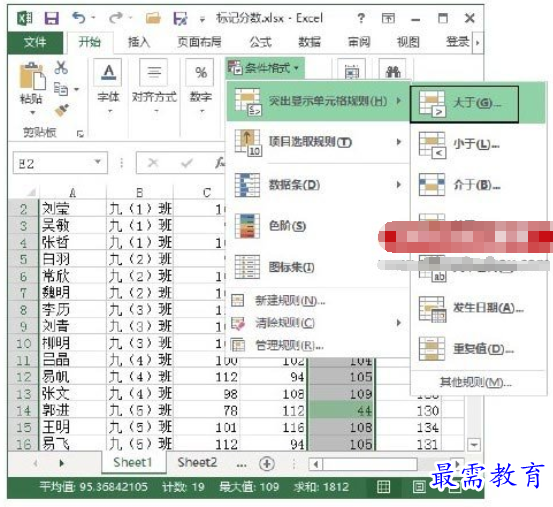Click horizontal scrollbar left arrow
553x507 pixels.
tap(316, 464)
